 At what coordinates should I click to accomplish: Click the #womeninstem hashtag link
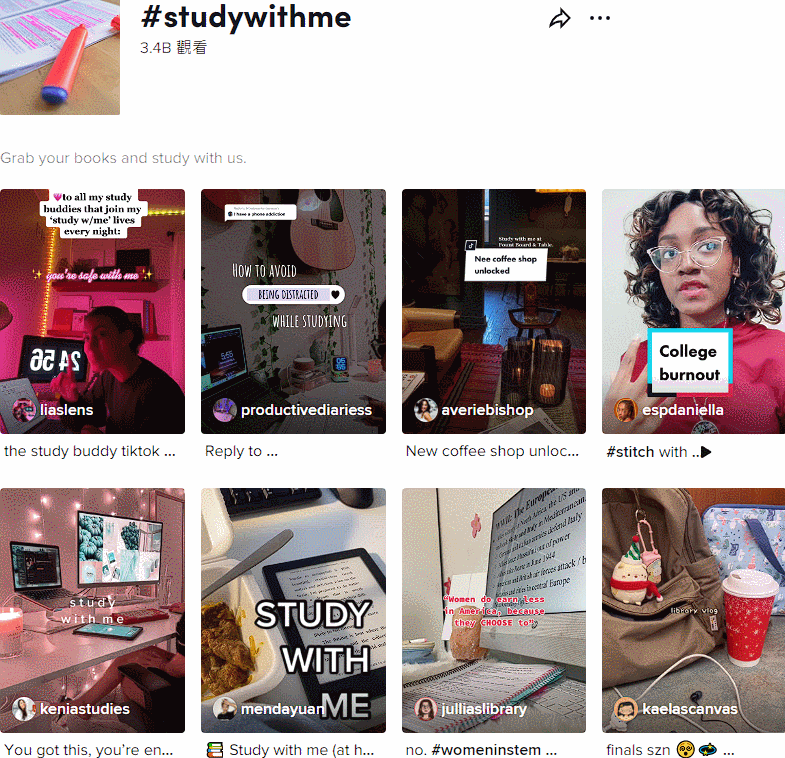click(x=486, y=750)
